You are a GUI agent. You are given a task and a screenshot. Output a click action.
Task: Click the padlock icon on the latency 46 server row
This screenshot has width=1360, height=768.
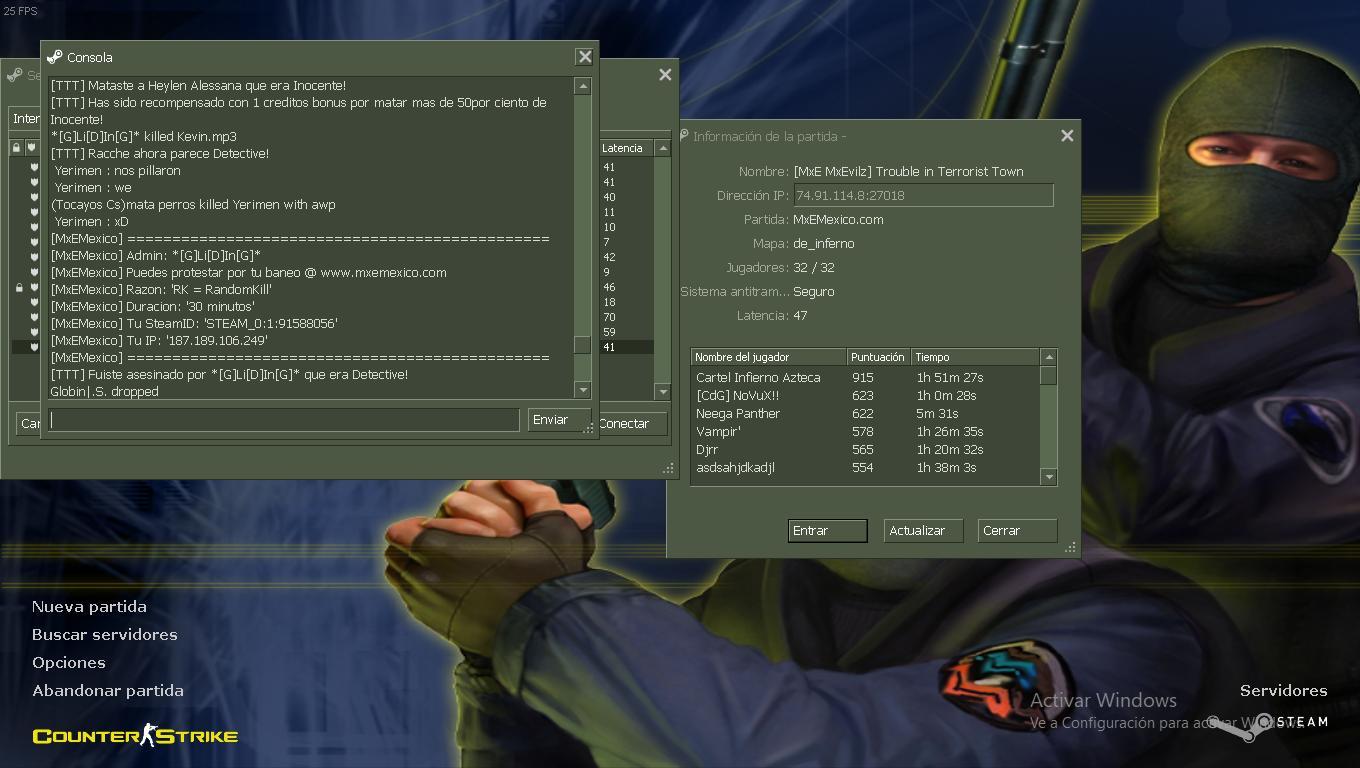click(x=18, y=288)
